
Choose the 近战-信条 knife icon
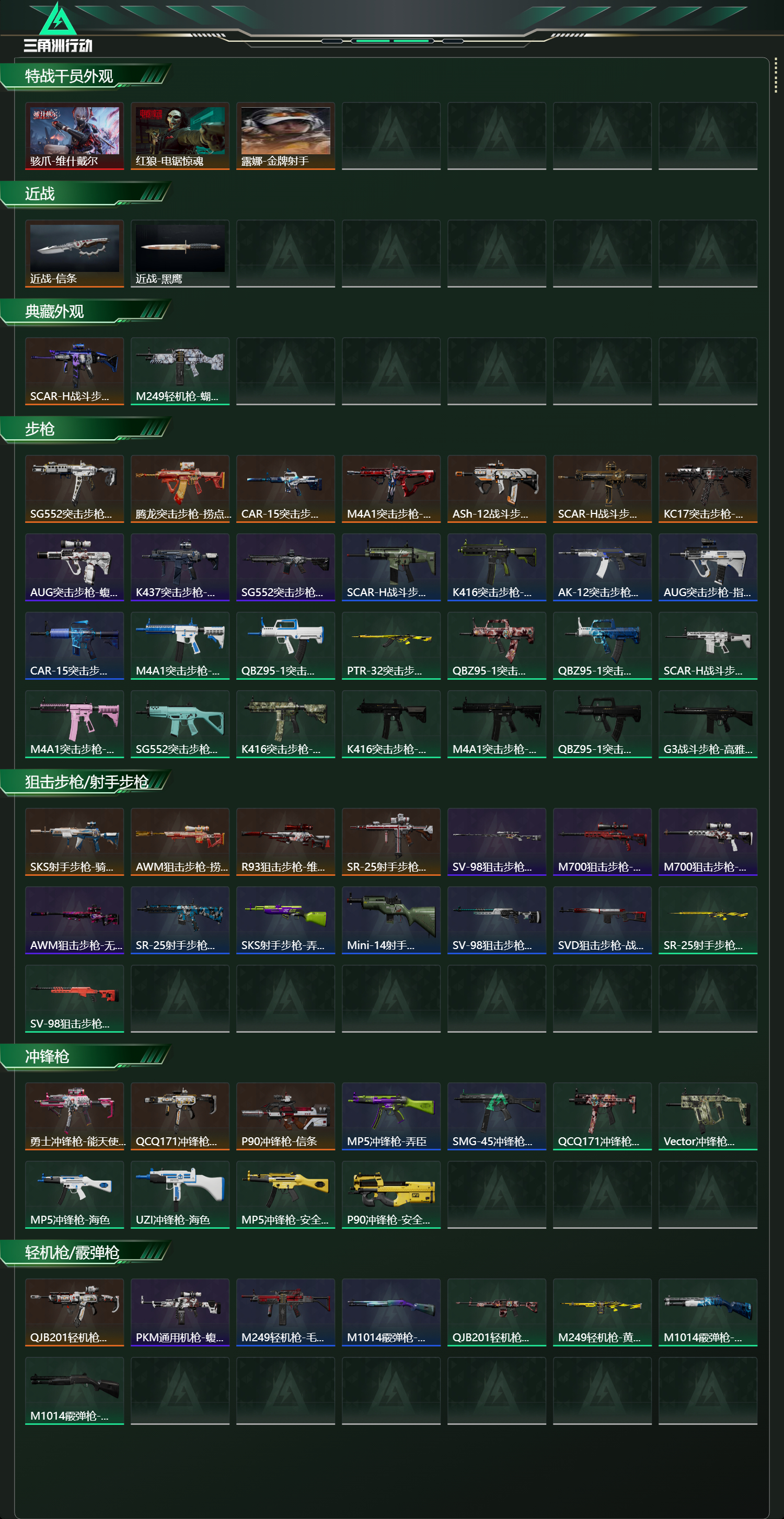point(74,254)
